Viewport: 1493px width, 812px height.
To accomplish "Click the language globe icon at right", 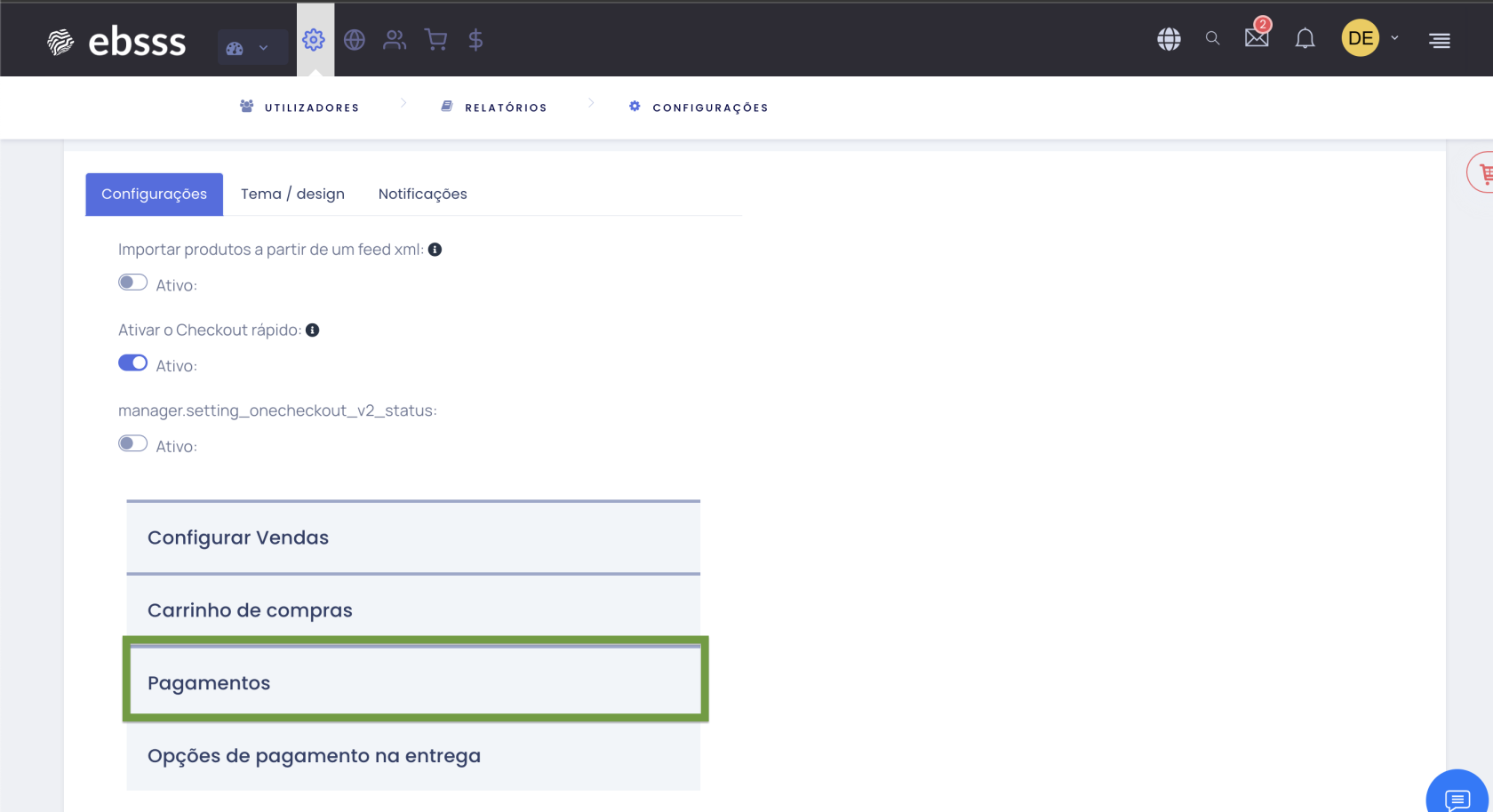I will click(x=1169, y=39).
